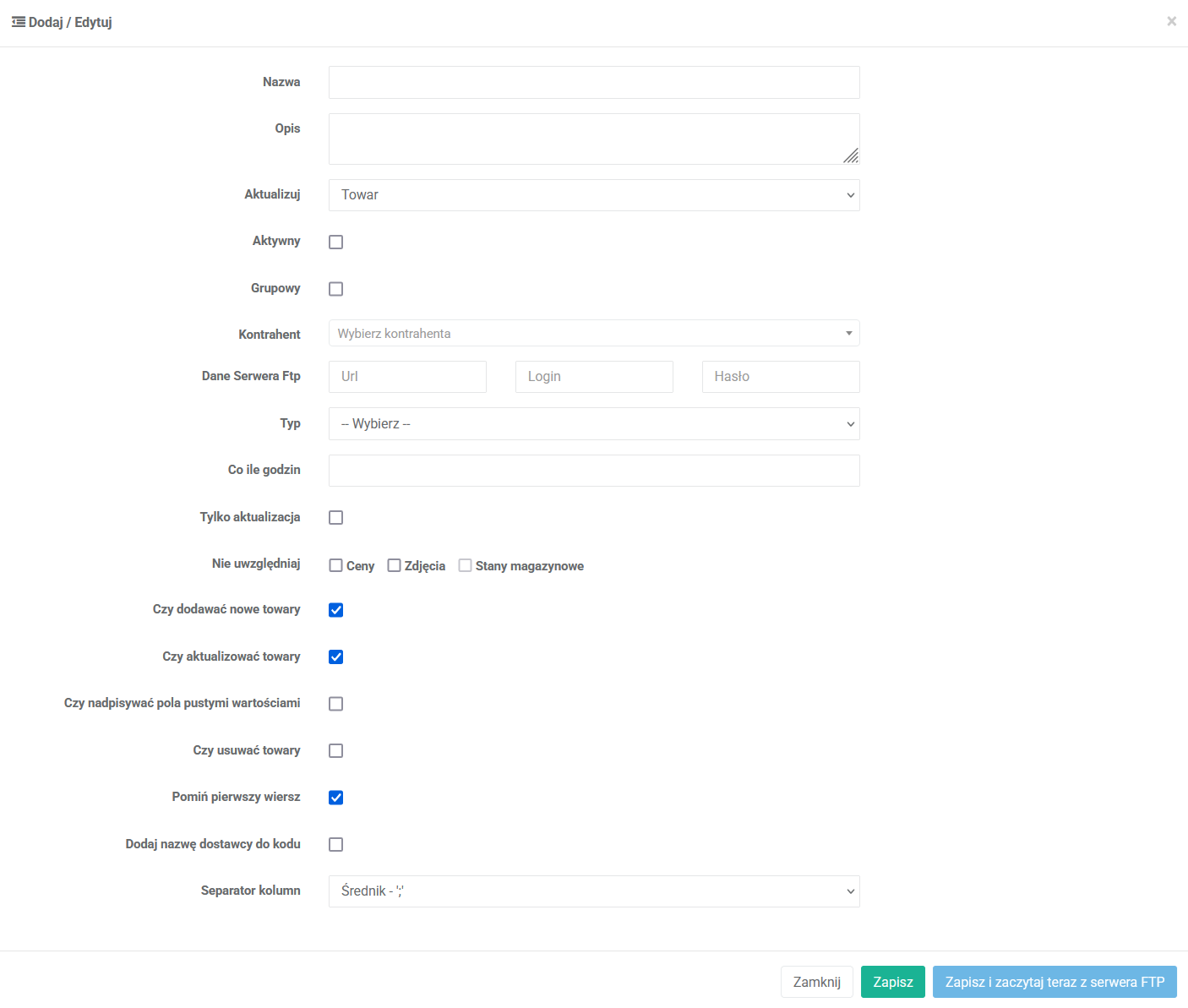Expand the Wybierz kontrahenta dropdown

593,334
